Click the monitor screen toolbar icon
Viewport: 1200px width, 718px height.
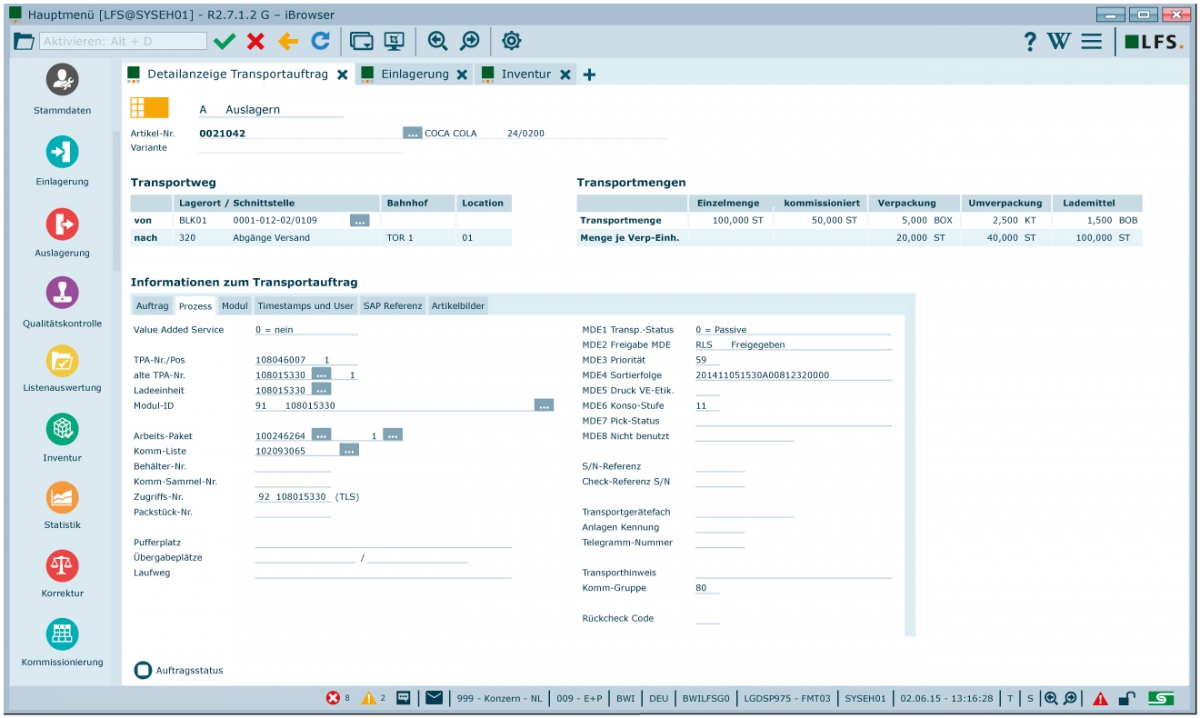[x=394, y=41]
